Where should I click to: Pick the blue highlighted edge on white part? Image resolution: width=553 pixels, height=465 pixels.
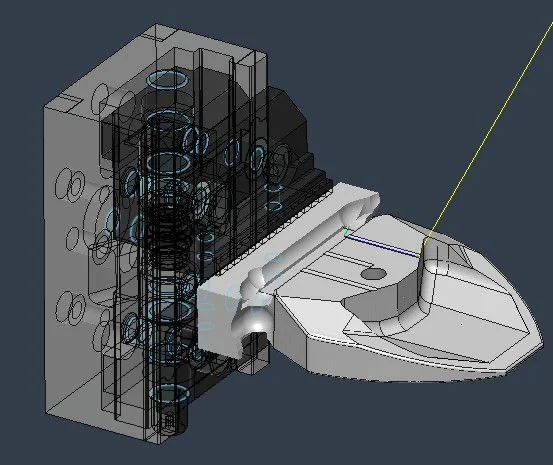[x=383, y=246]
